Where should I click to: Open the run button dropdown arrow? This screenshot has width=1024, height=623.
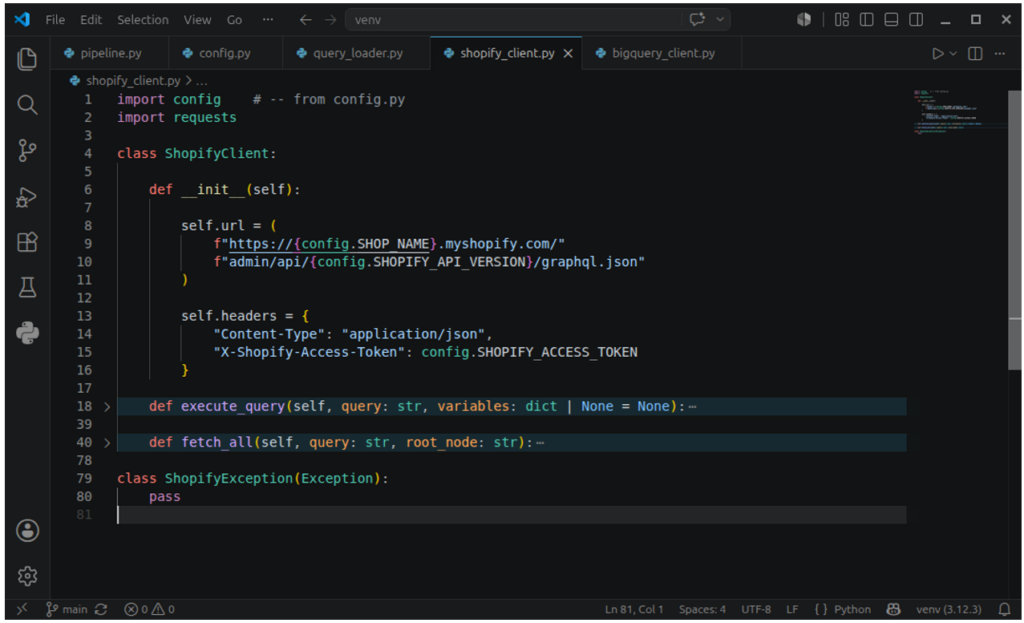coord(953,54)
